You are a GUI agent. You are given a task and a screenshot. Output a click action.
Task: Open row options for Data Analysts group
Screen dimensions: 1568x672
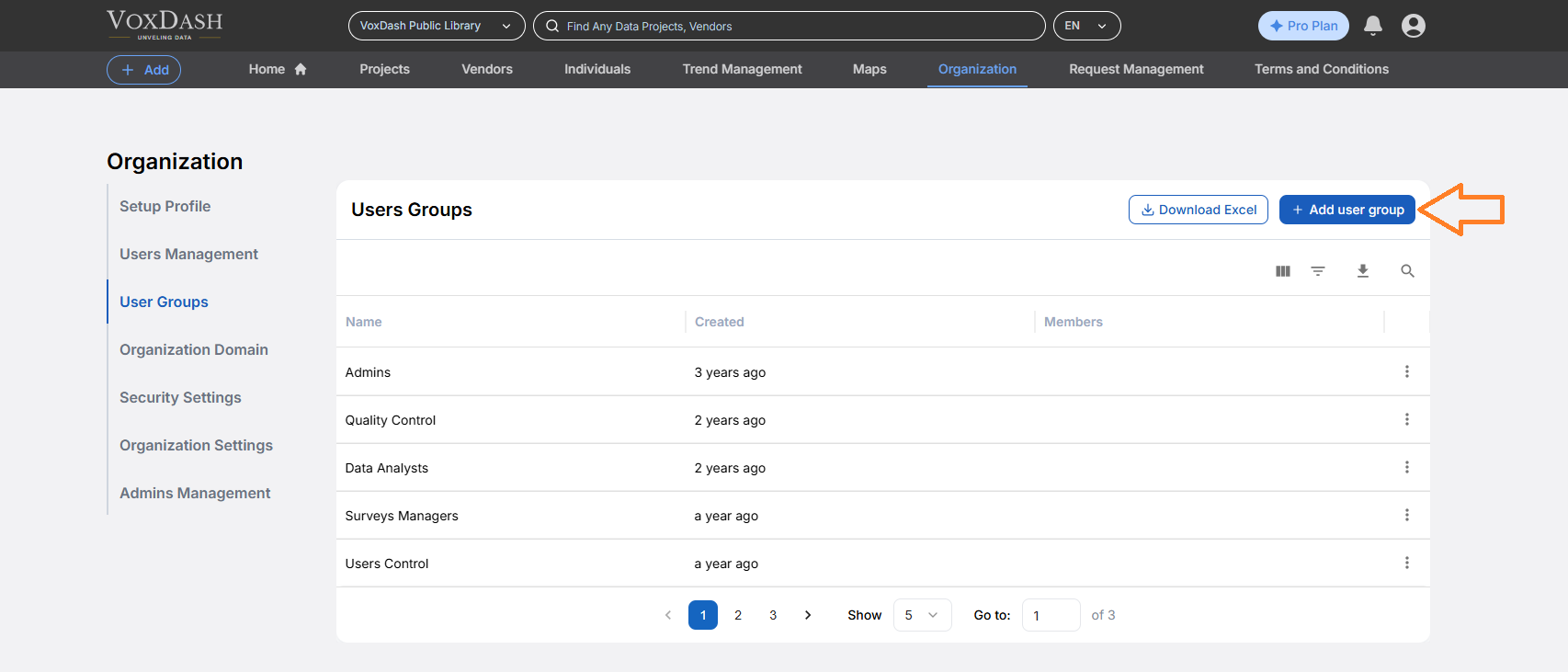click(x=1406, y=467)
